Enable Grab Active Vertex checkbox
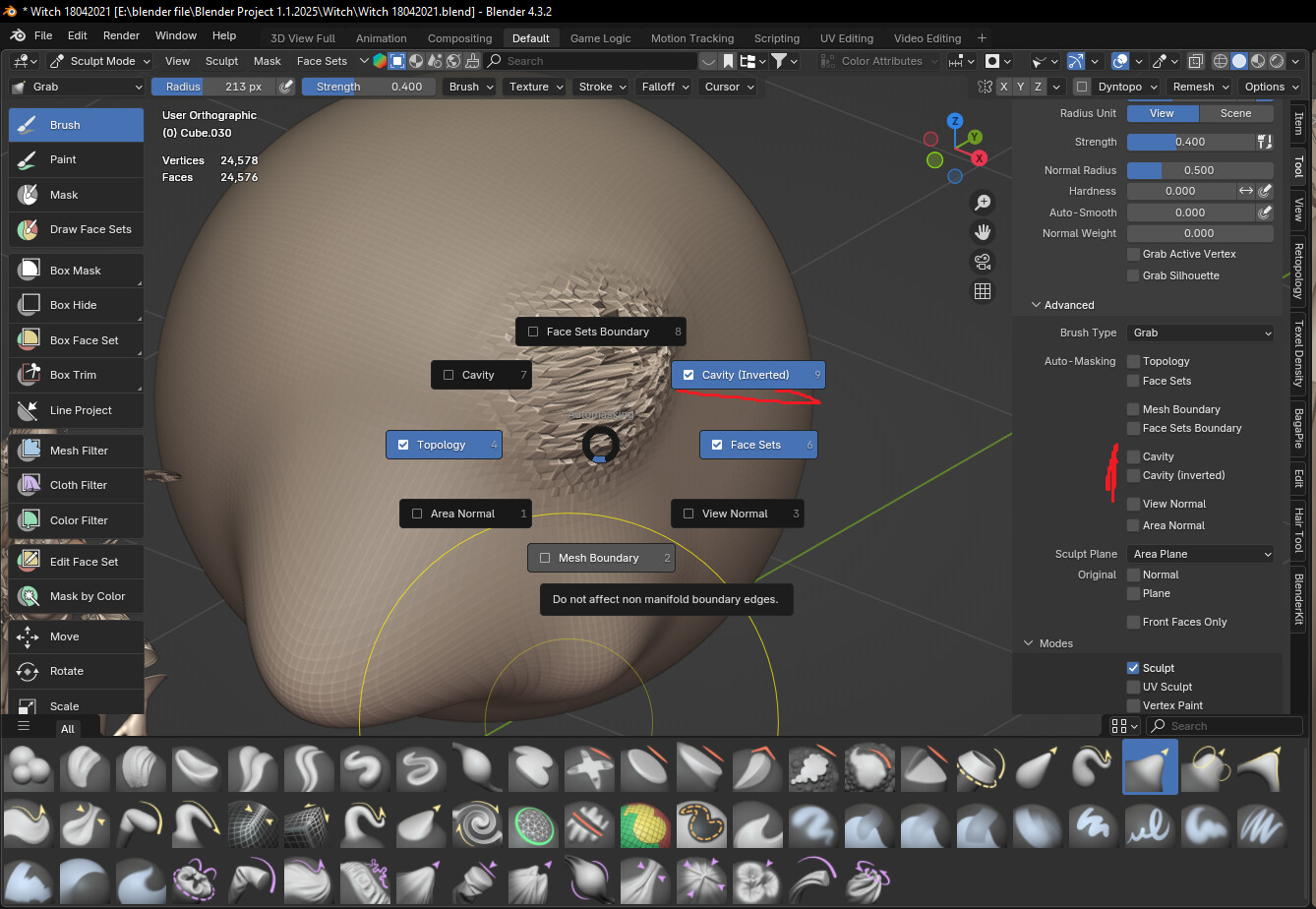This screenshot has height=909, width=1316. click(x=1133, y=254)
